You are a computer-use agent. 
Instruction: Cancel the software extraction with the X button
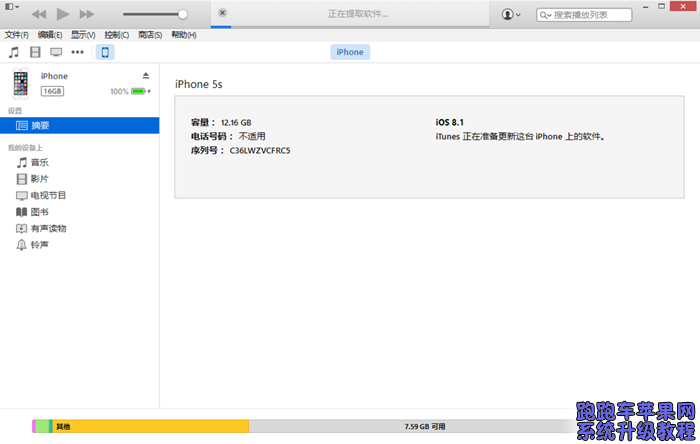point(222,13)
